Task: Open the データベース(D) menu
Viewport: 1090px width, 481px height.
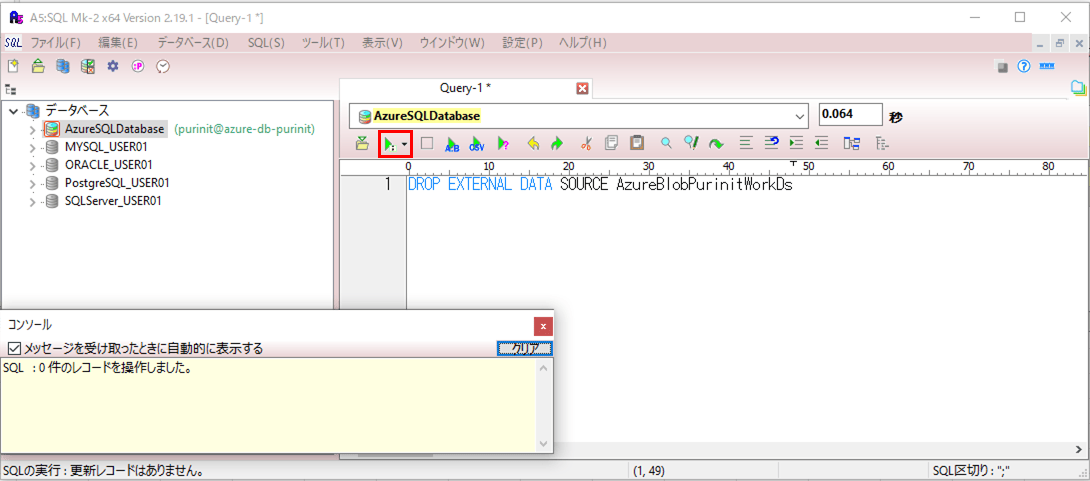Action: point(193,42)
